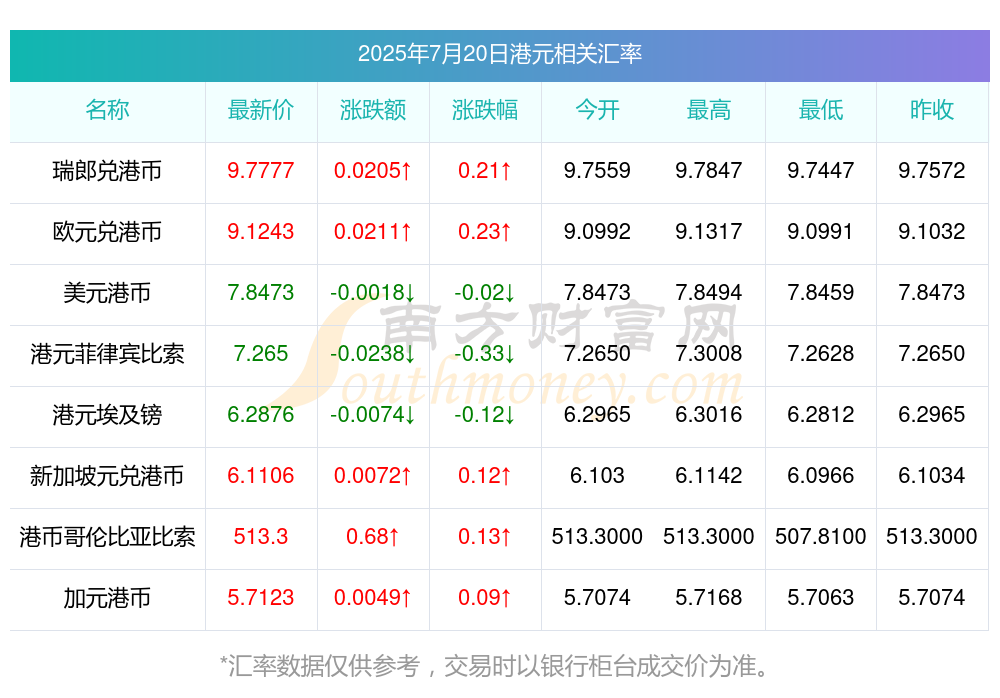
Task: Click low value 507.8100
Action: click(821, 537)
